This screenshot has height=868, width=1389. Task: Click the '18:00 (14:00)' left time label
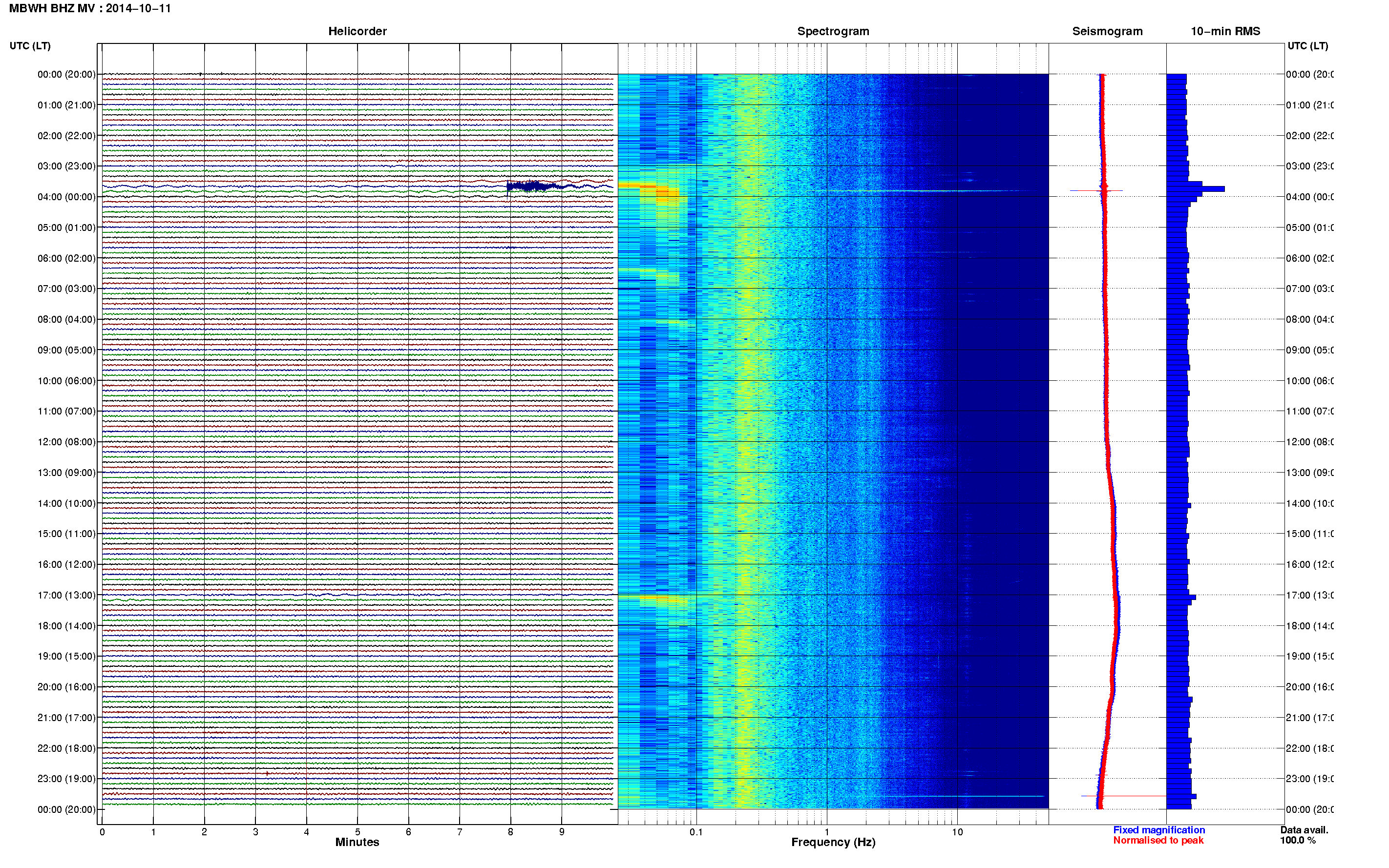tap(66, 626)
